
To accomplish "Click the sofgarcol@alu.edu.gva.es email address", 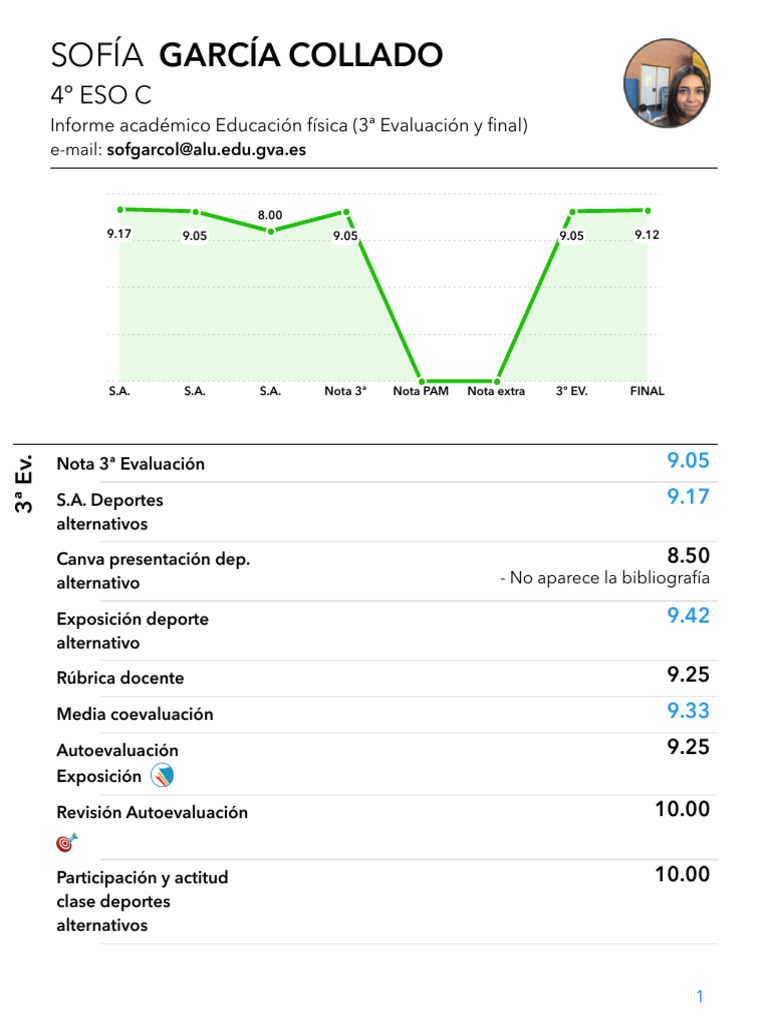I will [206, 150].
